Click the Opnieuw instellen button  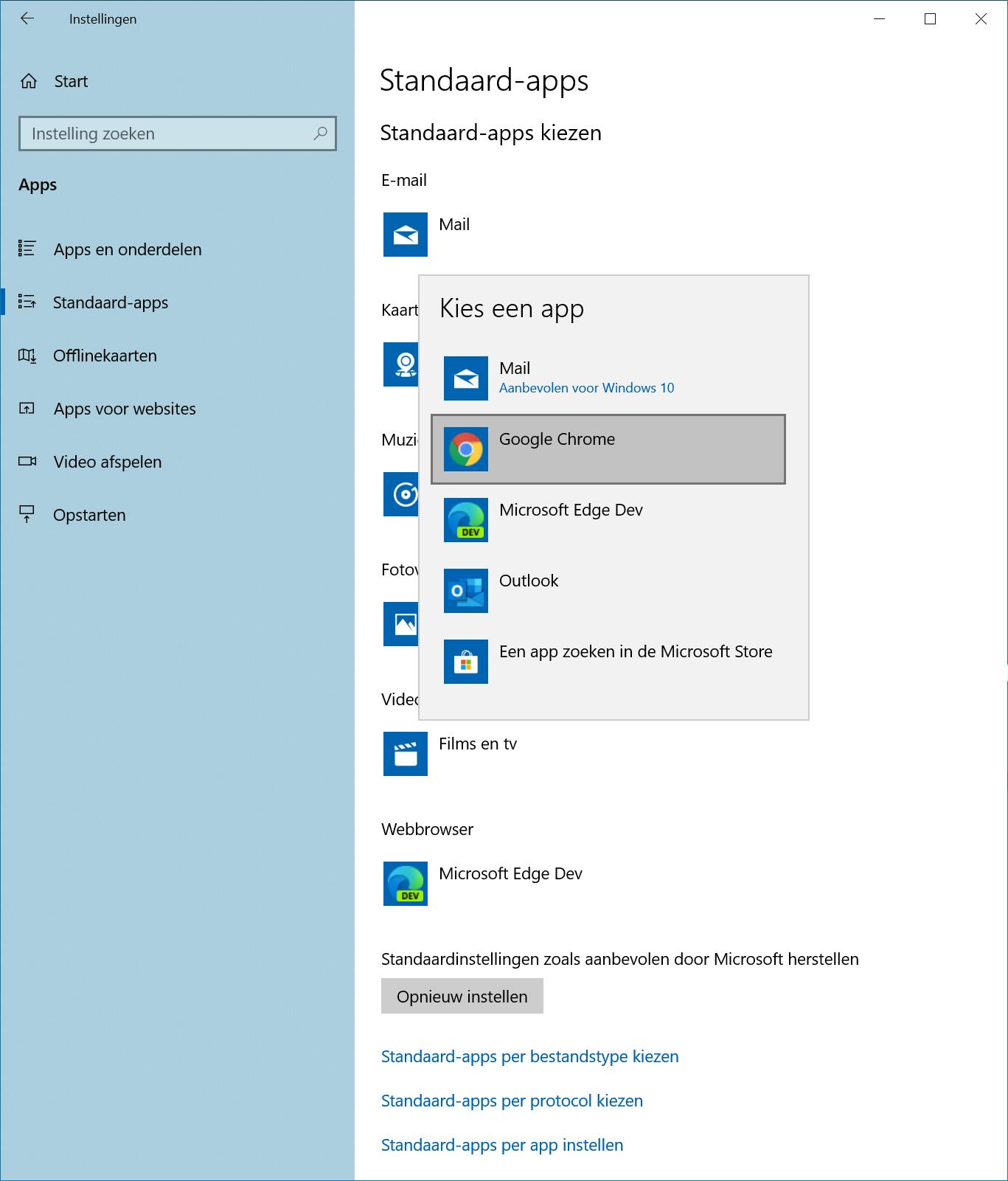[x=462, y=996]
